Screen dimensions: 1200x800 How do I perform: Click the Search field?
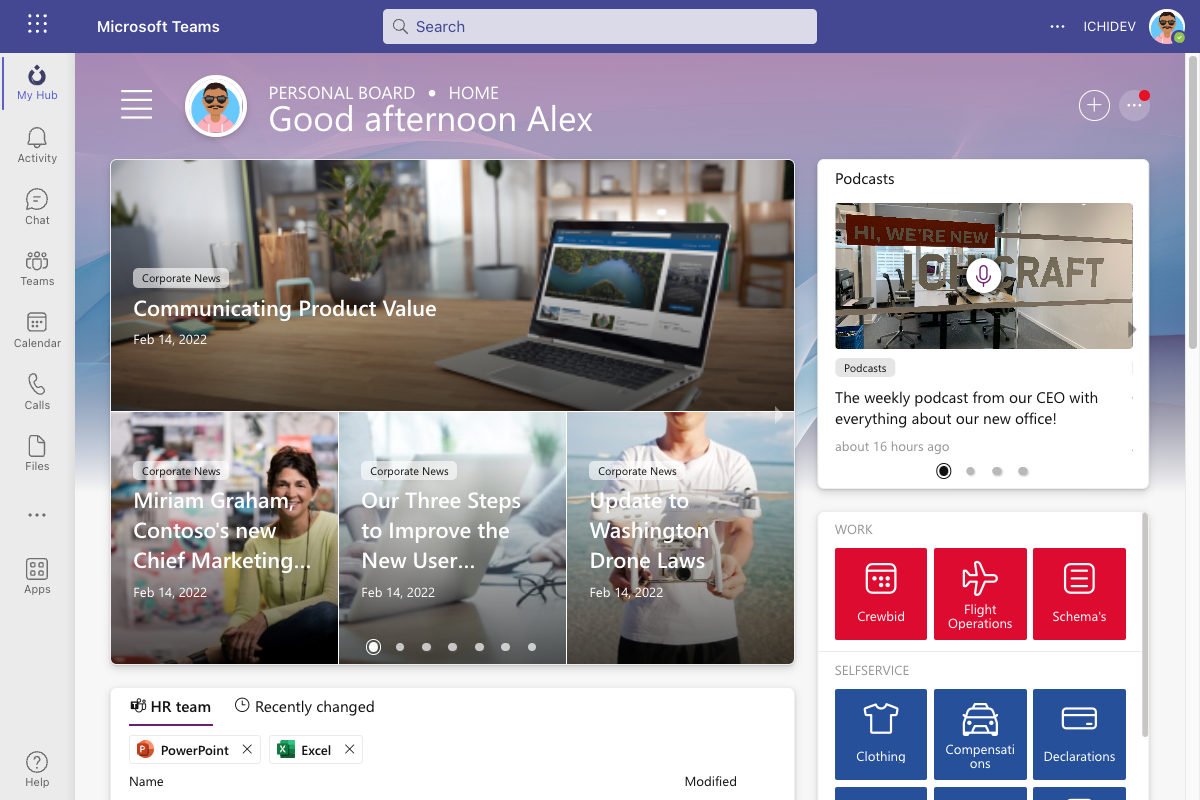pyautogui.click(x=600, y=27)
